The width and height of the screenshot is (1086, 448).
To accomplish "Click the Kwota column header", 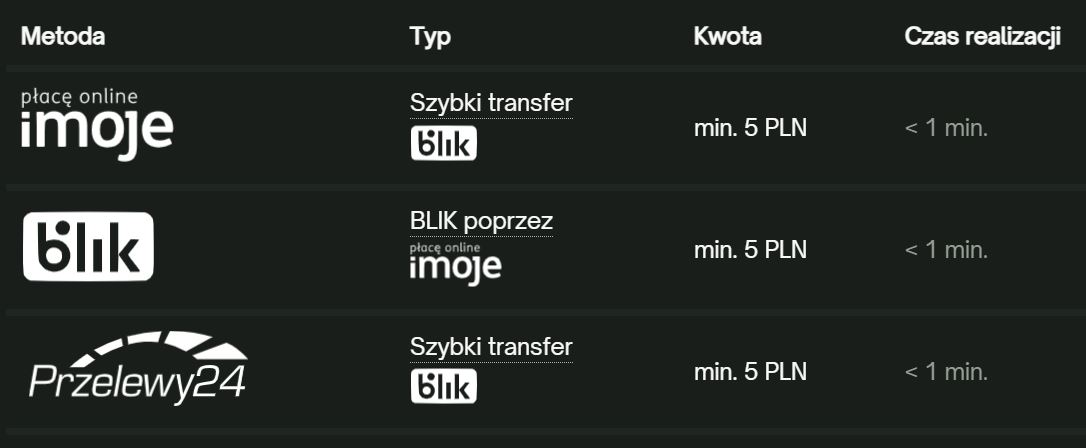I will pos(727,37).
